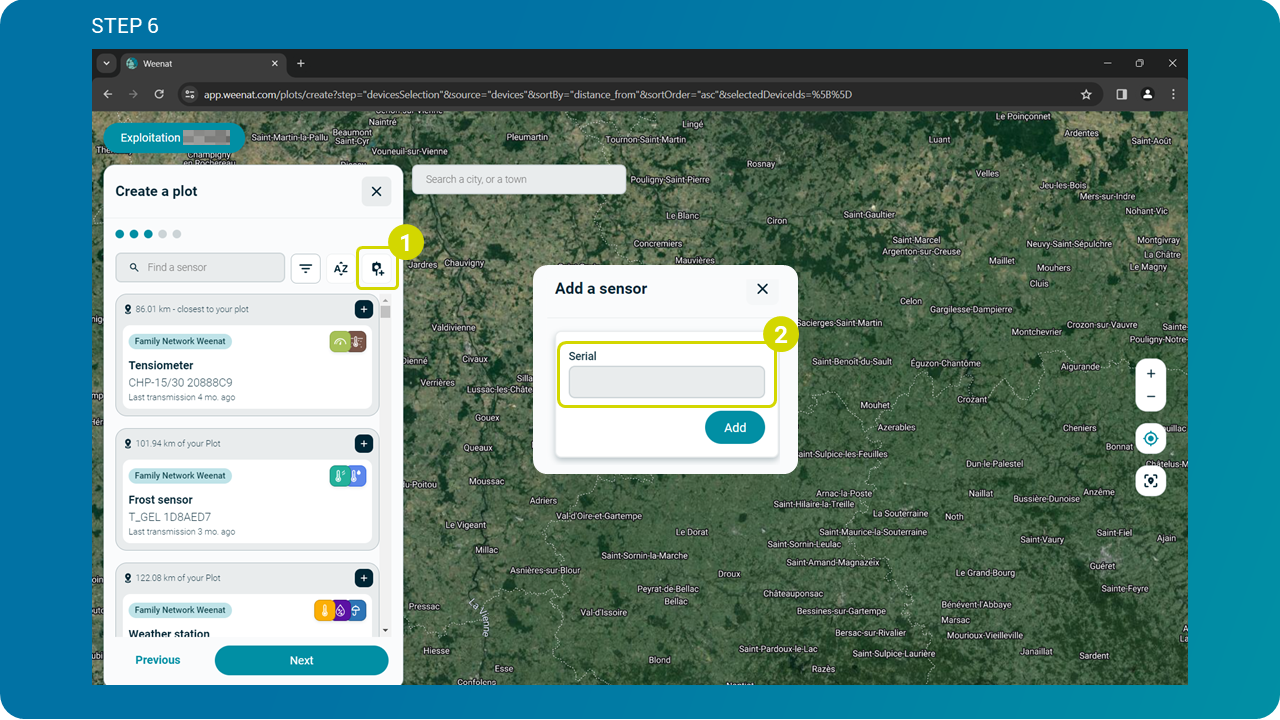The height and width of the screenshot is (720, 1280).
Task: Click the Search a city or town field
Action: [x=519, y=179]
